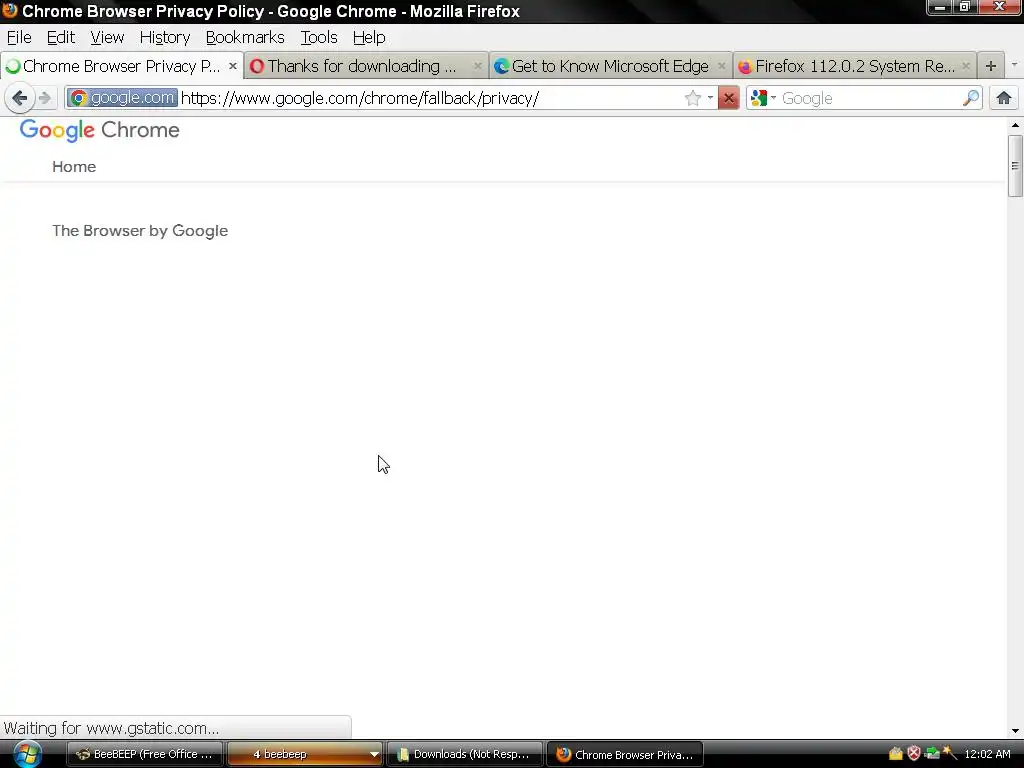Open the Tools menu
Screen dimensions: 1024x768
319,37
